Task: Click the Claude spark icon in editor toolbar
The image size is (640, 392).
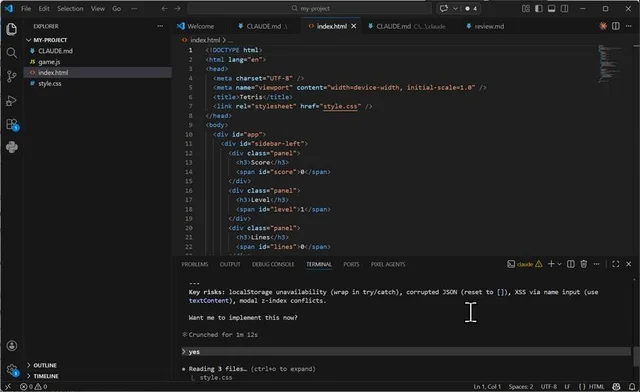Action: tap(603, 26)
